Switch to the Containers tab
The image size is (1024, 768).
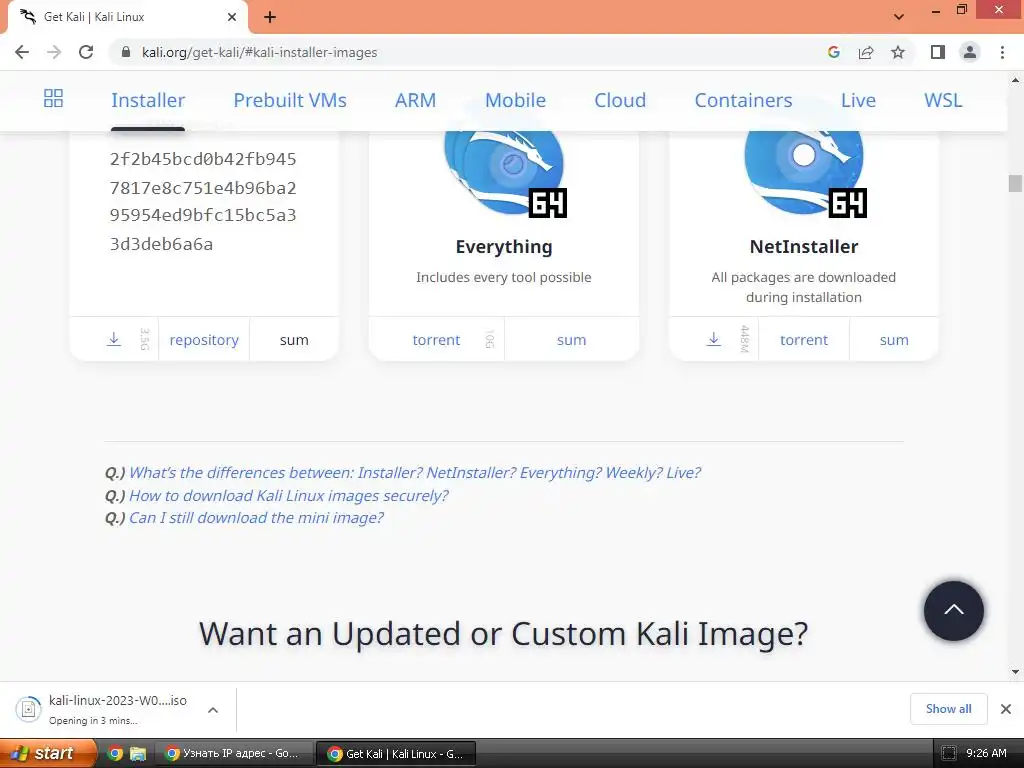[743, 101]
